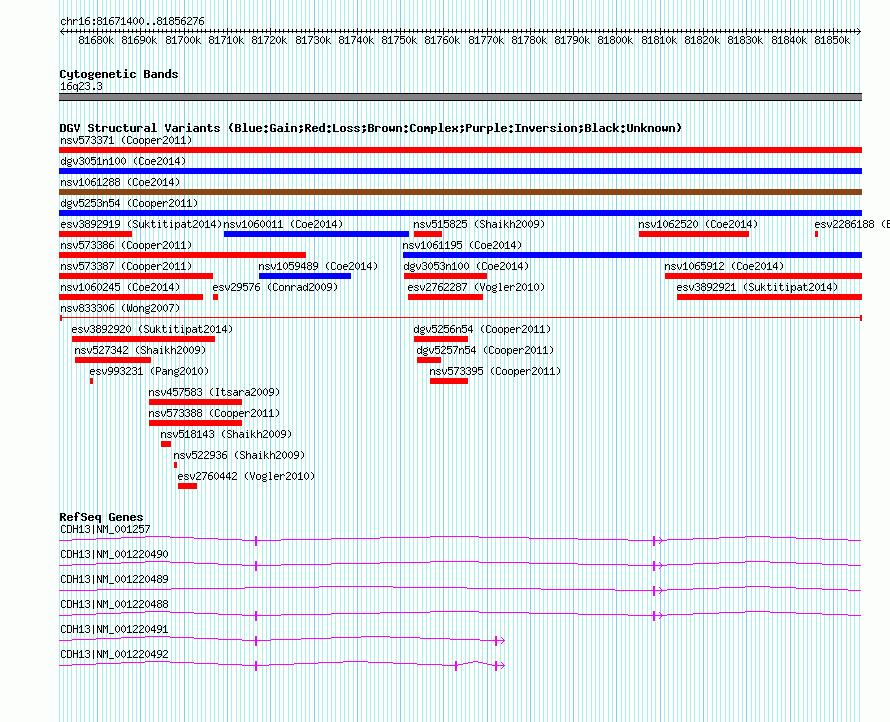
Task: Open the esv993231 (Pang2010) variant label
Action: 149,371
